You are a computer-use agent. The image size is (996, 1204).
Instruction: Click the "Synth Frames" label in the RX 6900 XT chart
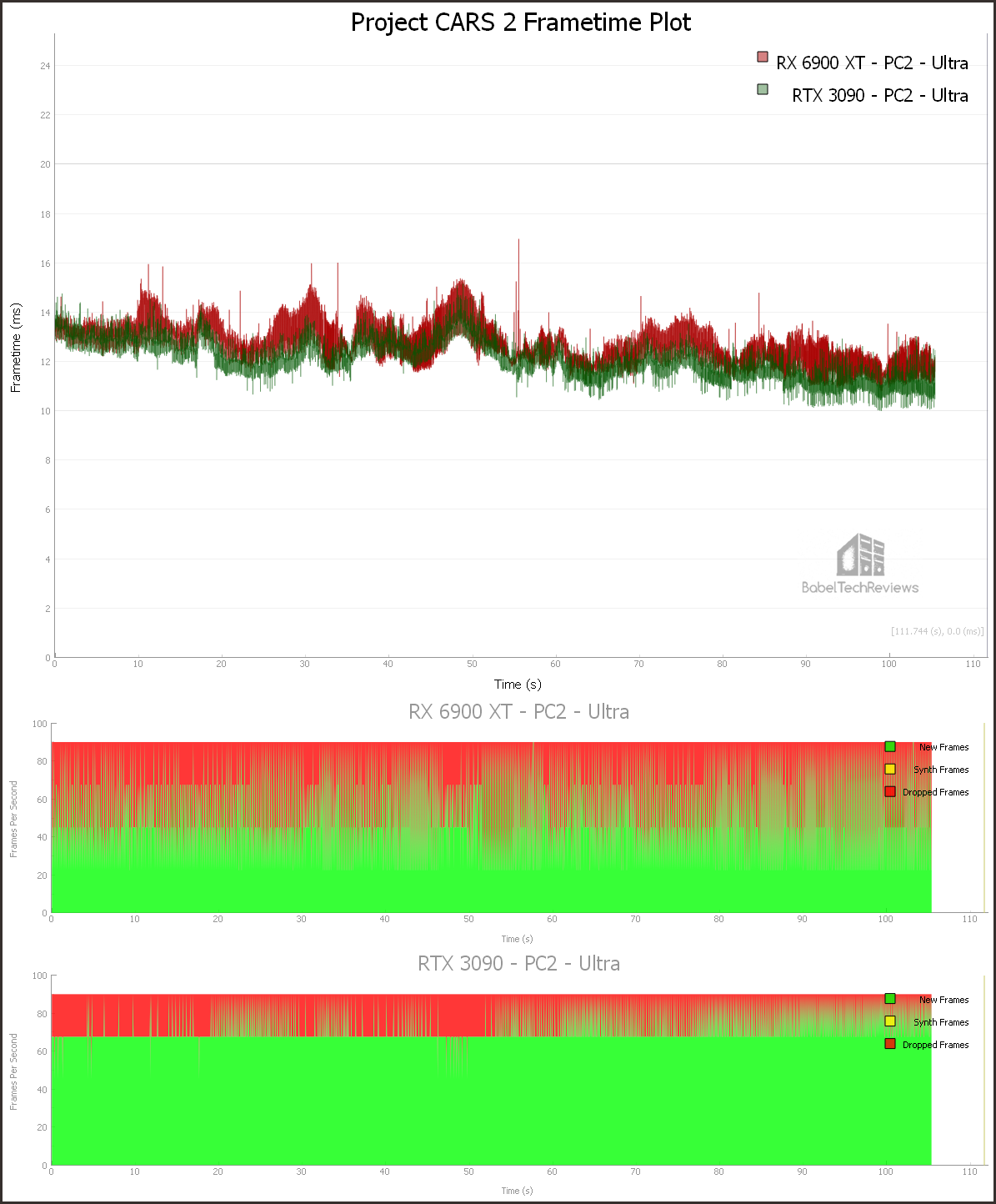tap(941, 770)
